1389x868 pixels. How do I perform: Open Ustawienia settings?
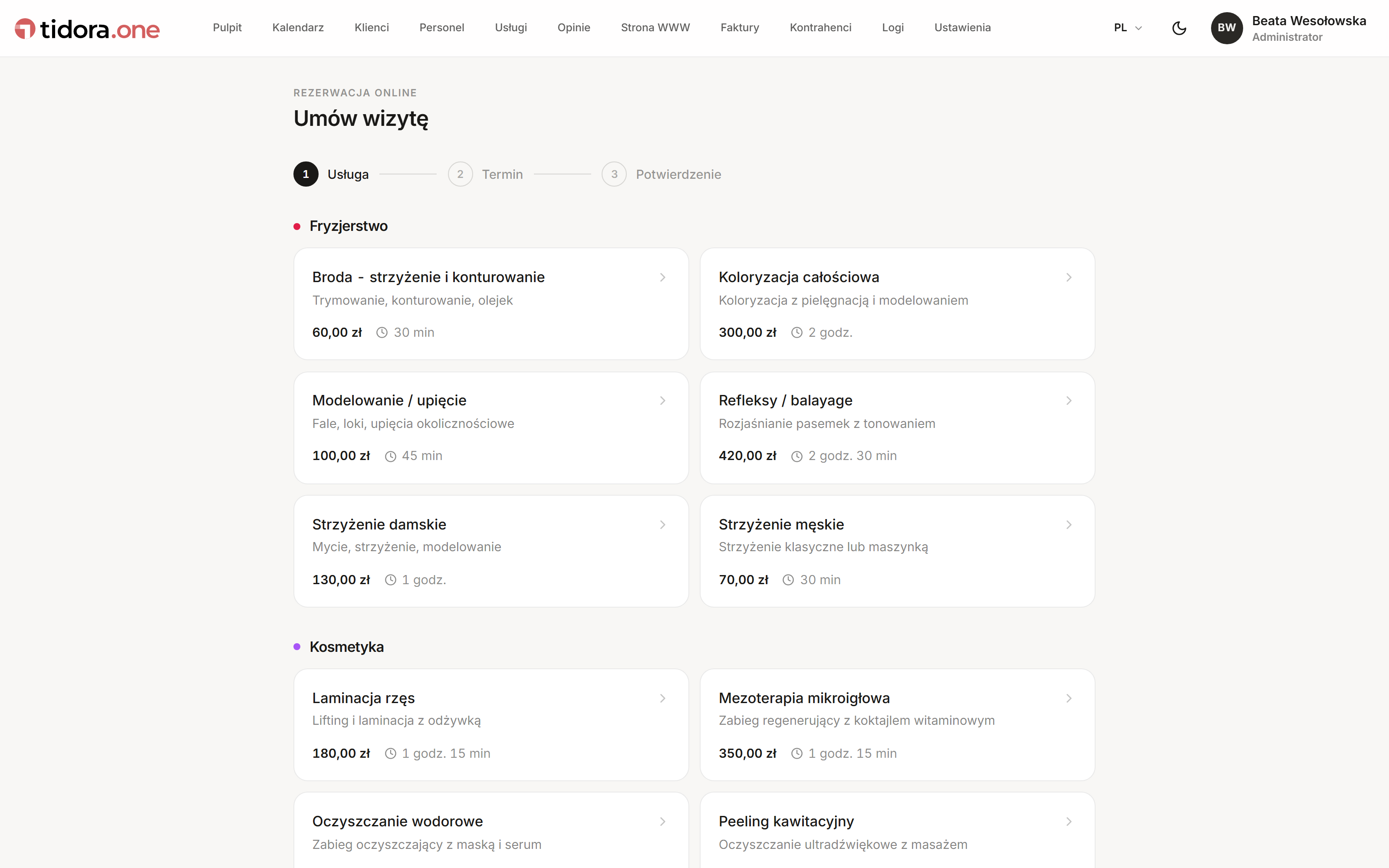click(x=963, y=27)
